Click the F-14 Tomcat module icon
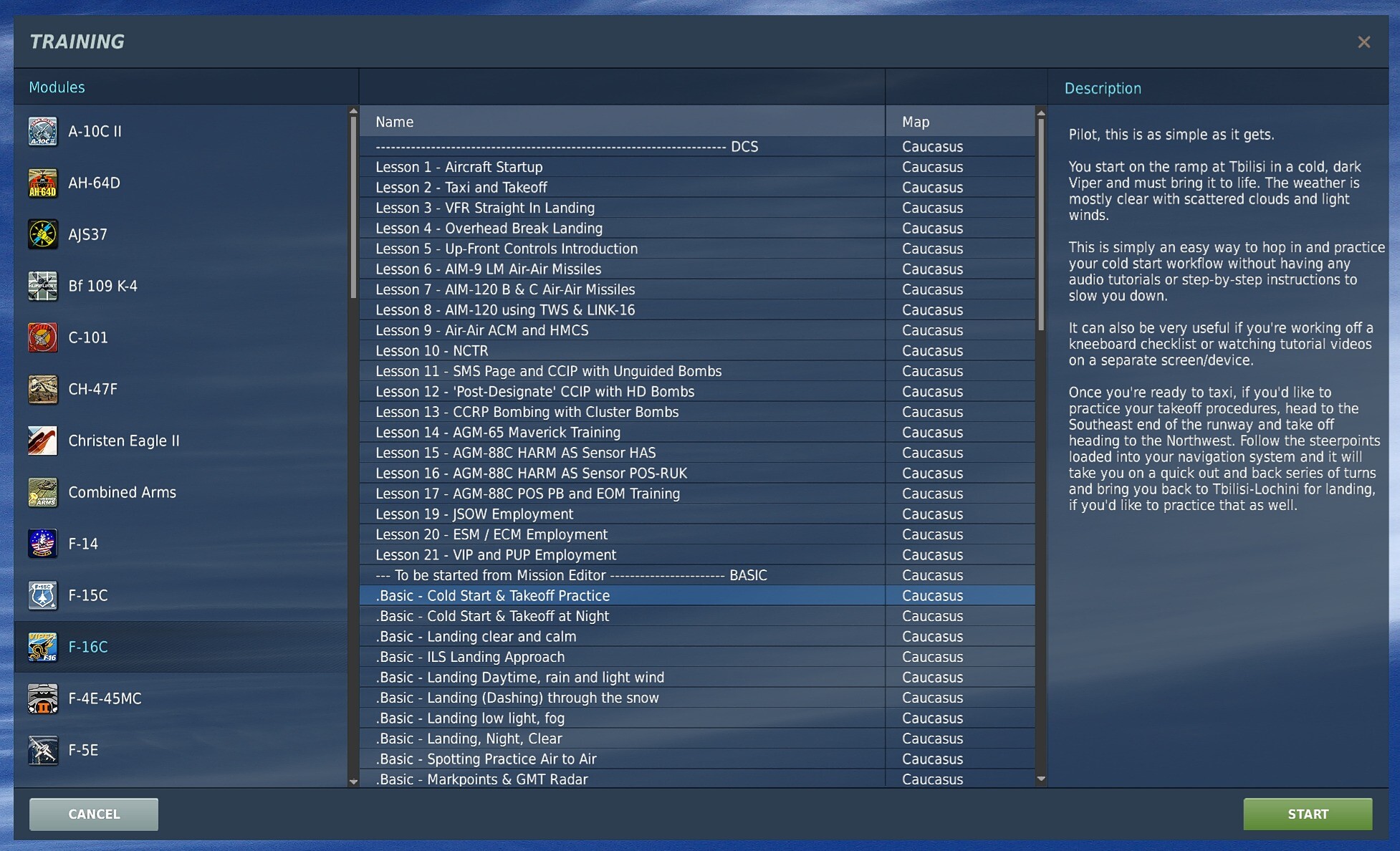 point(42,544)
